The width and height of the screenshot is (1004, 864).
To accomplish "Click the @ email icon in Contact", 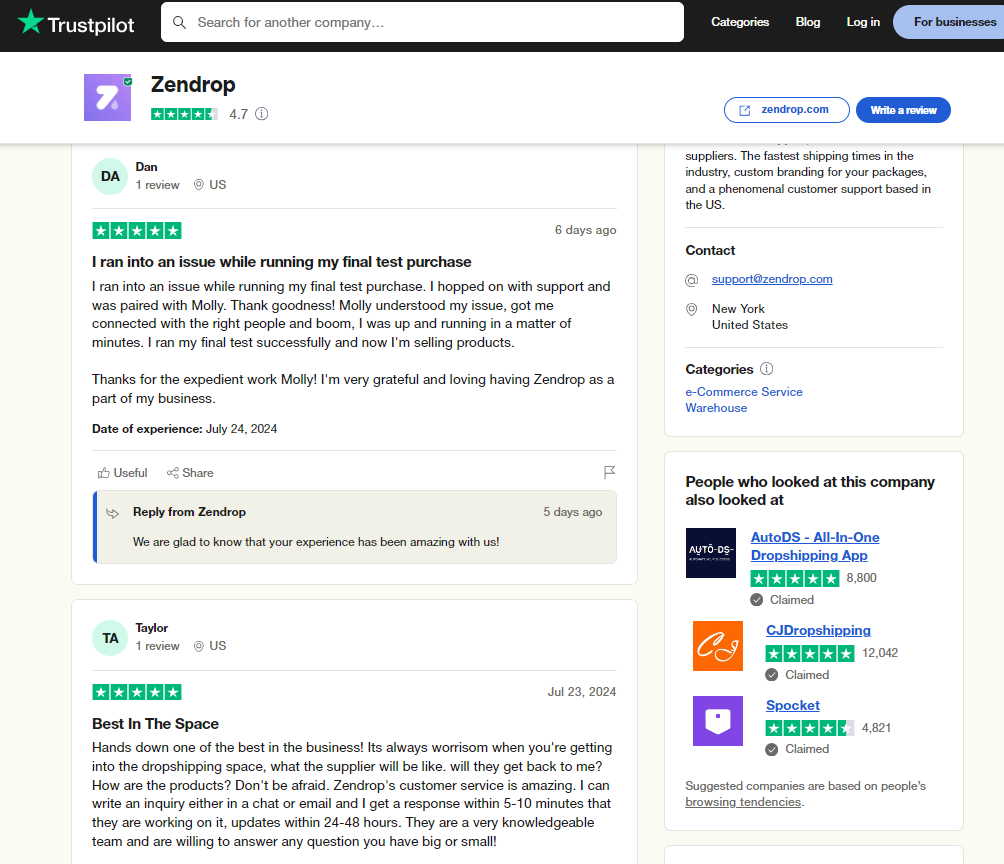I will coord(692,280).
